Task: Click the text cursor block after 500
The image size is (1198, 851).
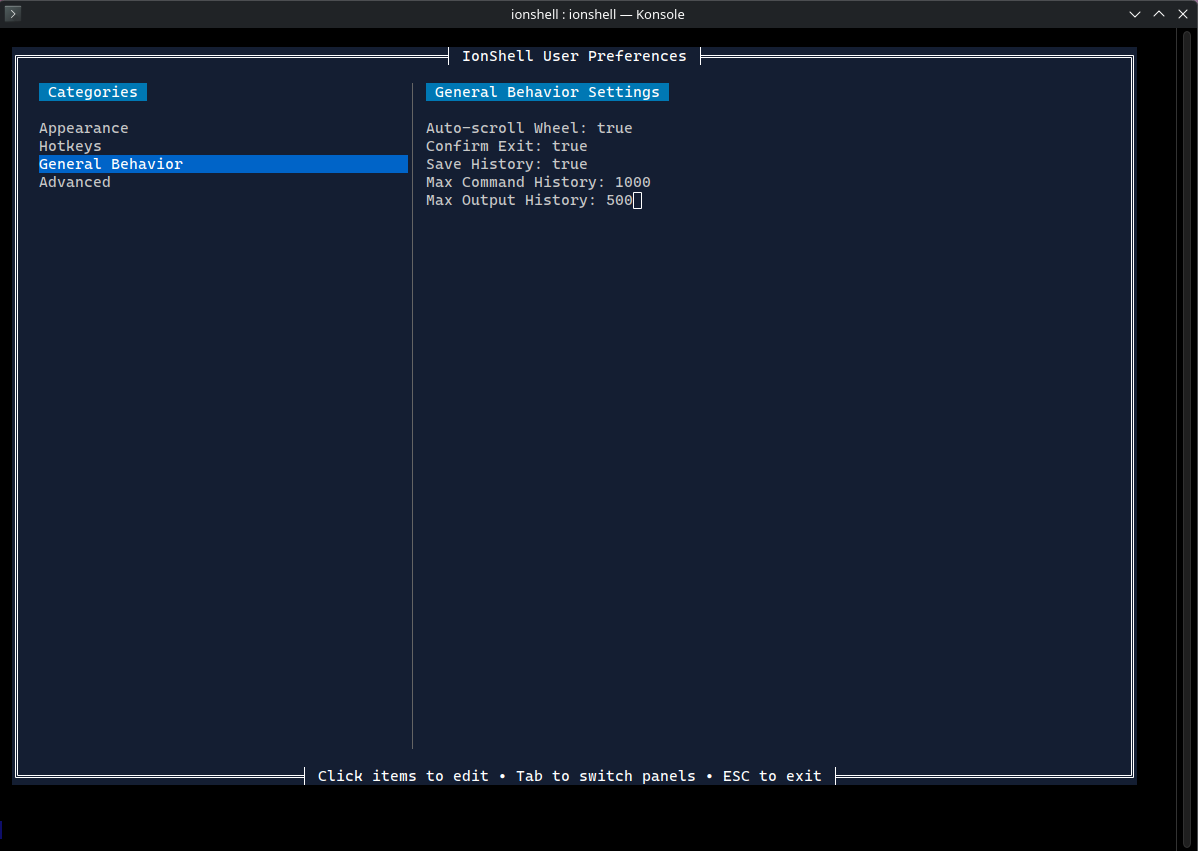Action: coord(637,201)
